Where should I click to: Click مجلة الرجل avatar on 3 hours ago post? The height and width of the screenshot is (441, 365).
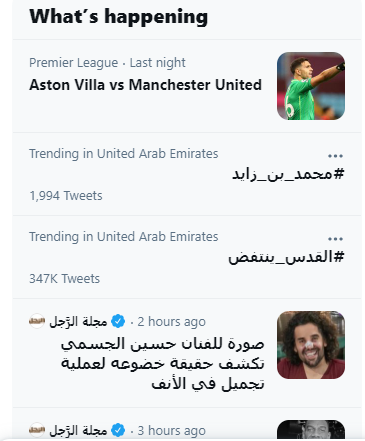coord(37,430)
